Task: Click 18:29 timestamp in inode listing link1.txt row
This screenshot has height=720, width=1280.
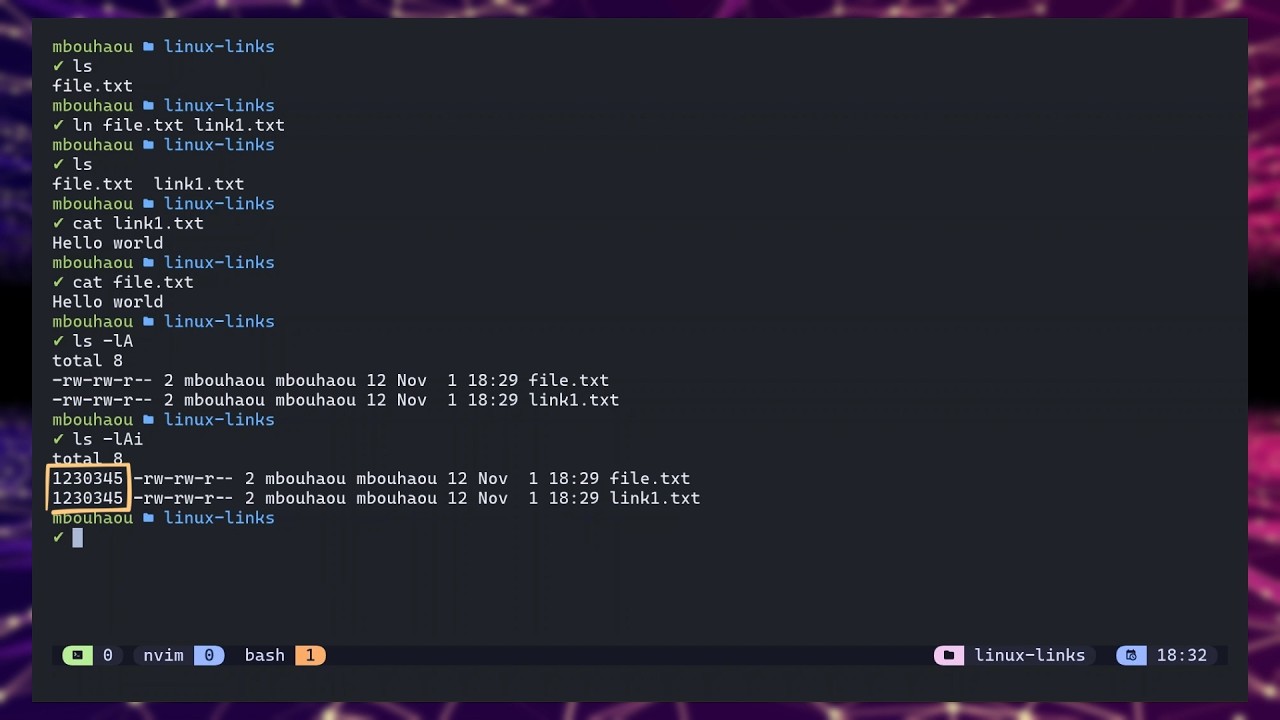Action: [574, 498]
